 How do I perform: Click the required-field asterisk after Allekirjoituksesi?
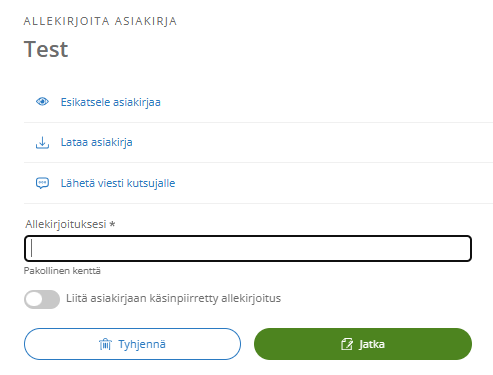tap(112, 224)
